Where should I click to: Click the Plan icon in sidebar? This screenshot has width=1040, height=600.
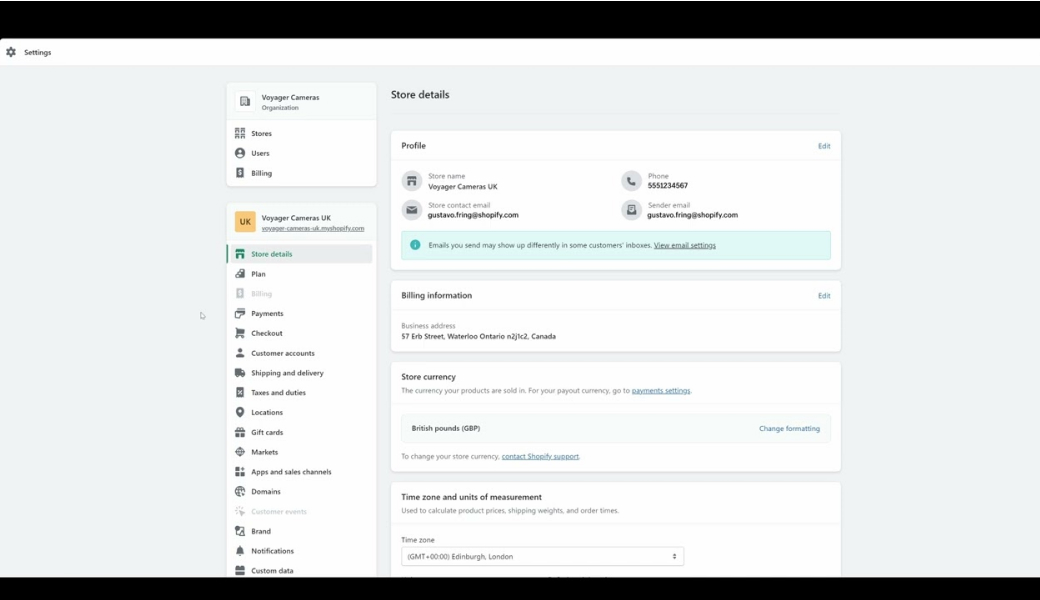pyautogui.click(x=240, y=274)
